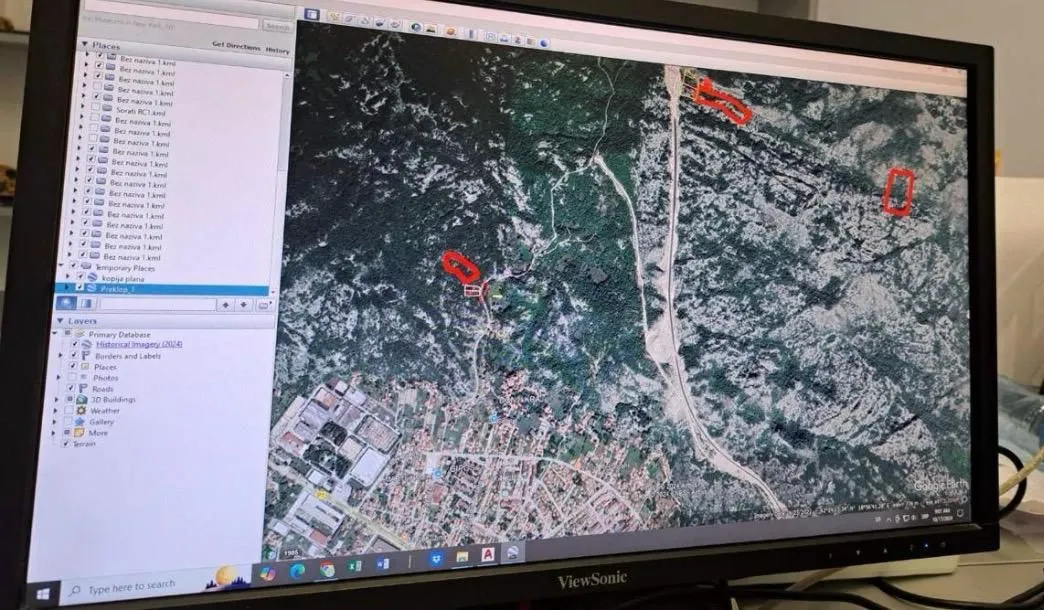The image size is (1044, 610).
Task: Toggle the Temporary Places checkbox
Action: tap(73, 265)
